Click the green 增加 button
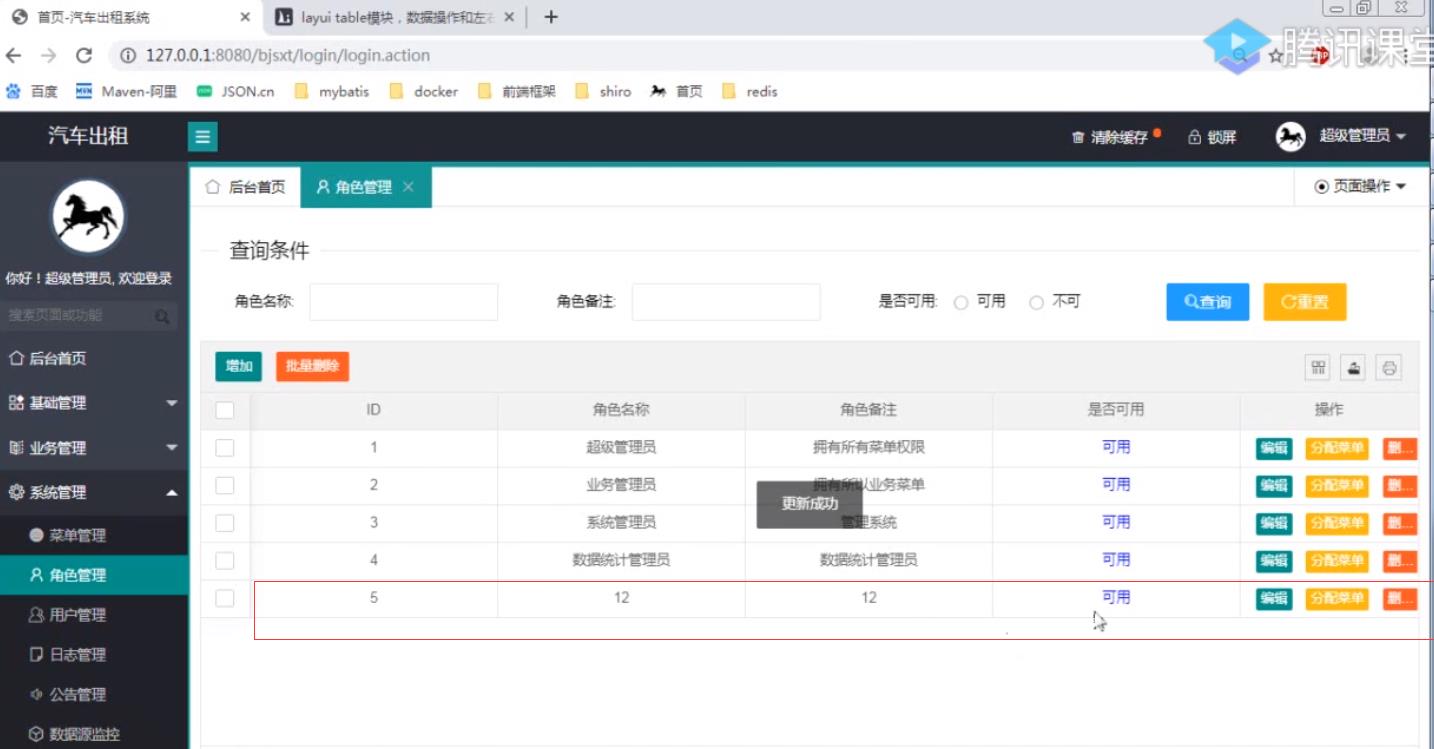Viewport: 1434px width, 749px height. [238, 366]
